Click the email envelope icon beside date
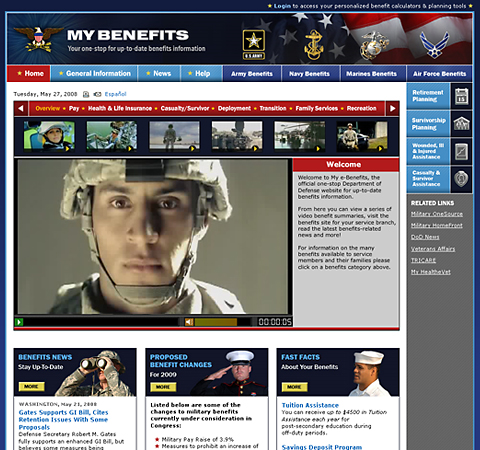 [x=97, y=94]
